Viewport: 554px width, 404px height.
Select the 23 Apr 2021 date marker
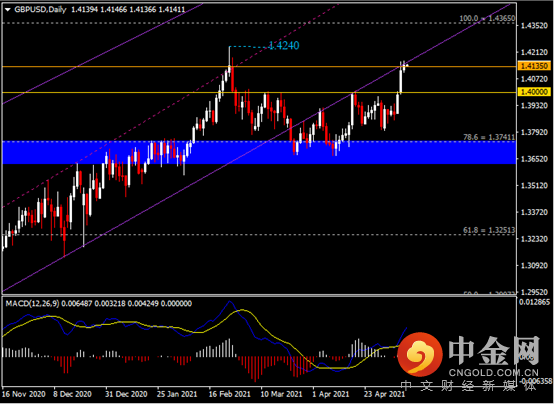point(385,394)
